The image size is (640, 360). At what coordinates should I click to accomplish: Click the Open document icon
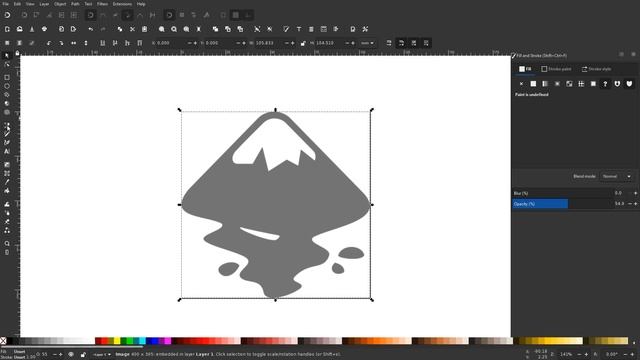click(x=19, y=29)
